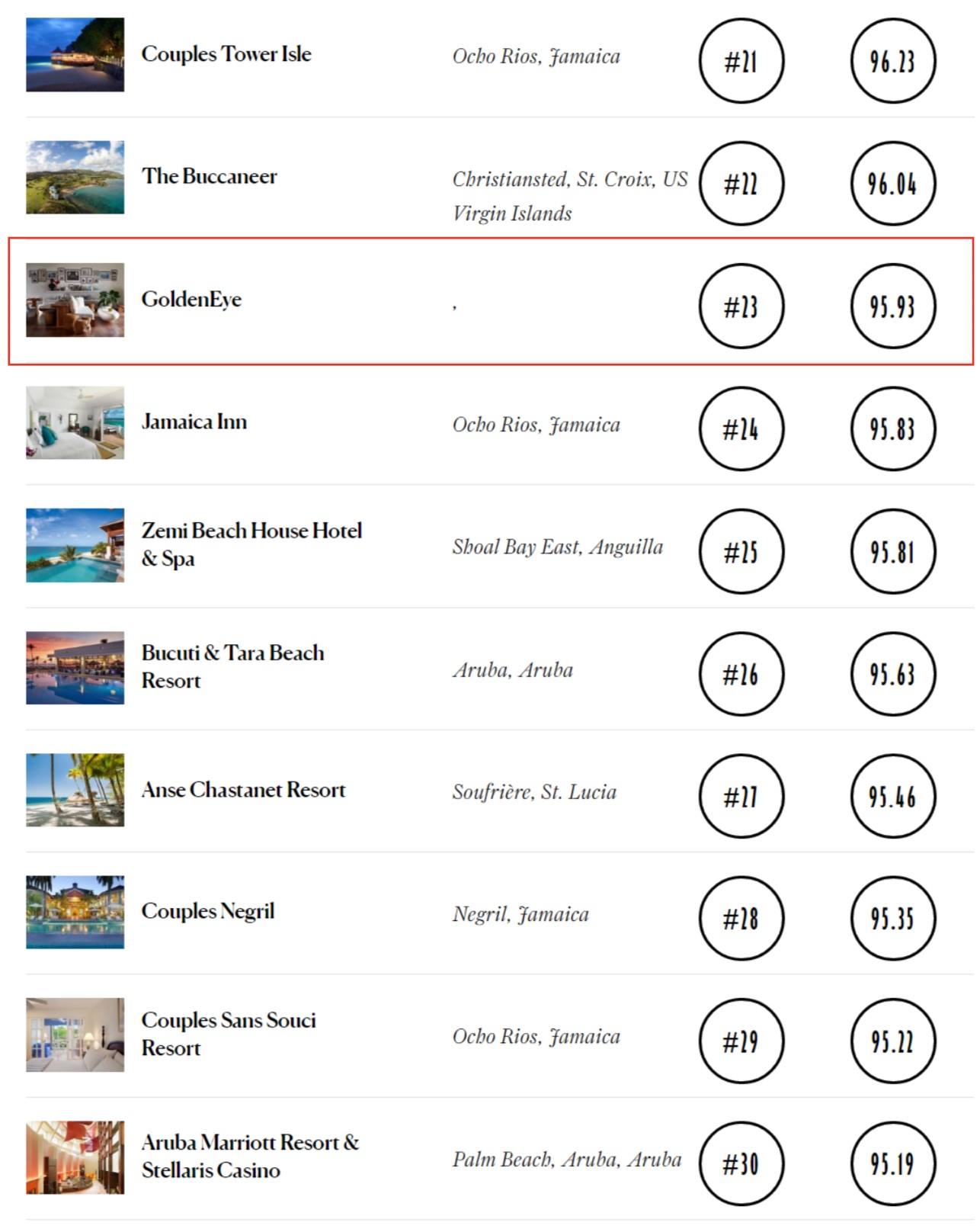980x1232 pixels.
Task: Select the #30 ranking circle
Action: [741, 1164]
